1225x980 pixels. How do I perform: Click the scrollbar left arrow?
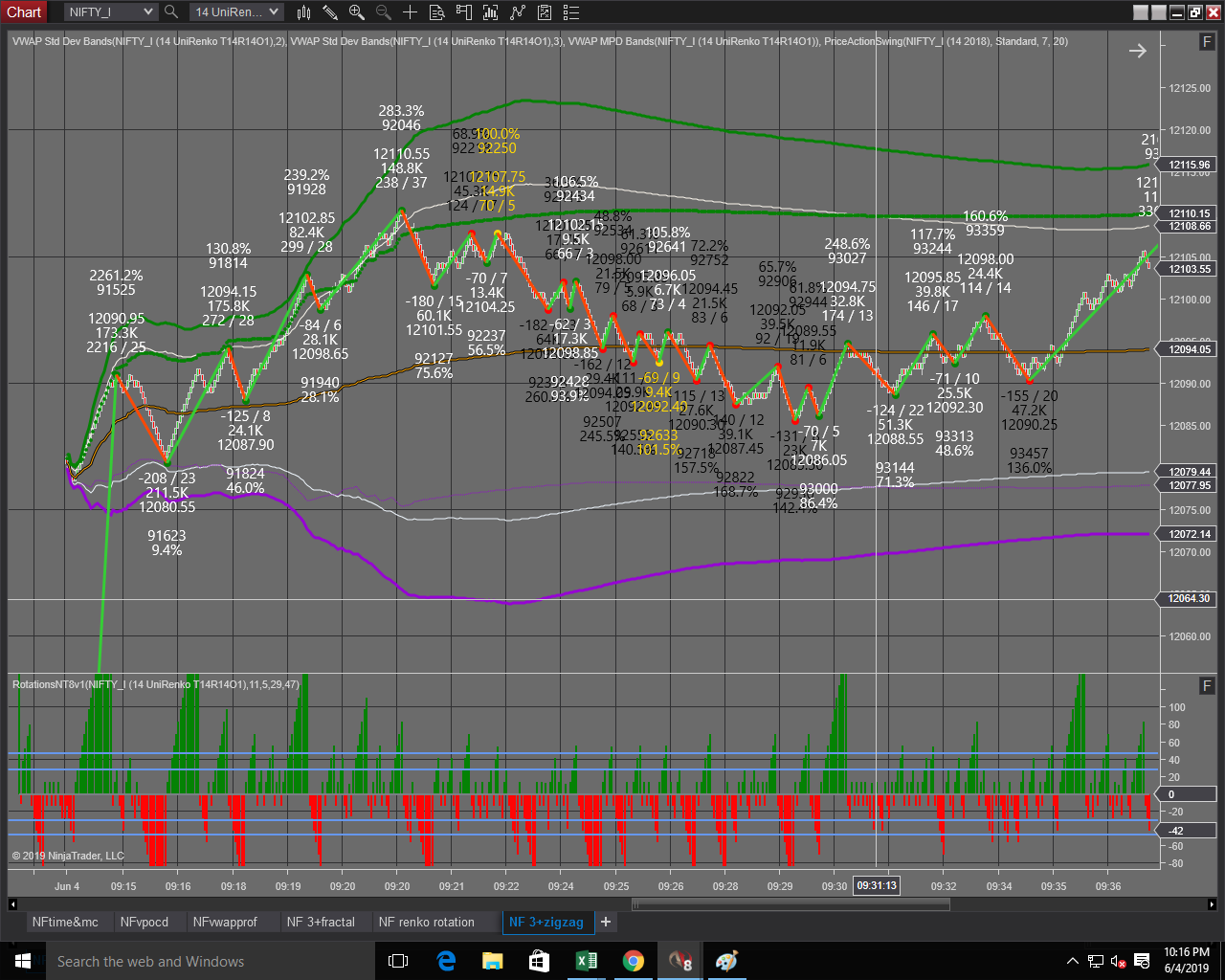pos(12,904)
